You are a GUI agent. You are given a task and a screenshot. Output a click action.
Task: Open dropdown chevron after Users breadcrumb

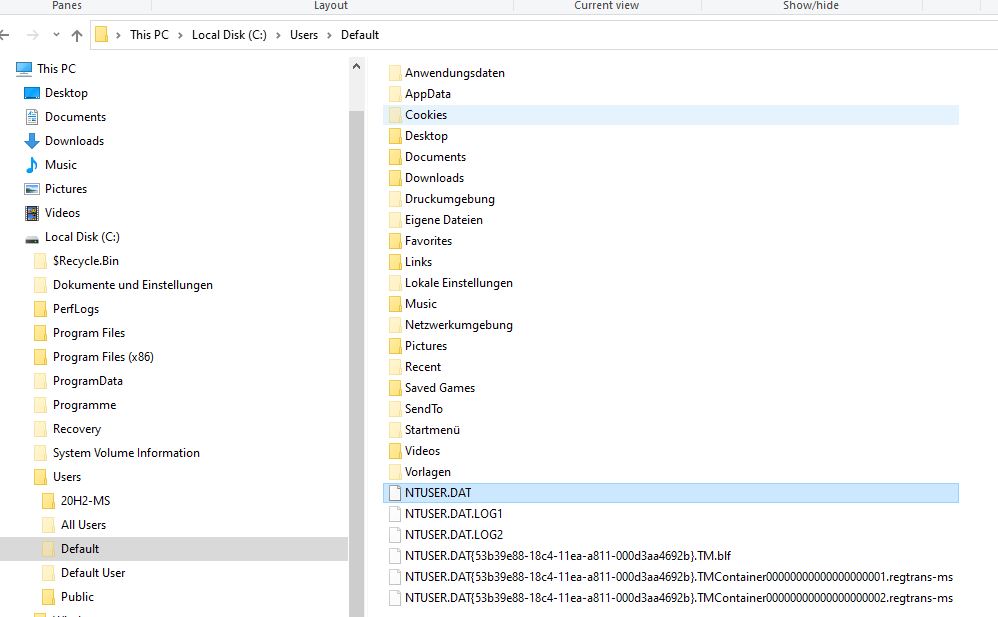[329, 35]
